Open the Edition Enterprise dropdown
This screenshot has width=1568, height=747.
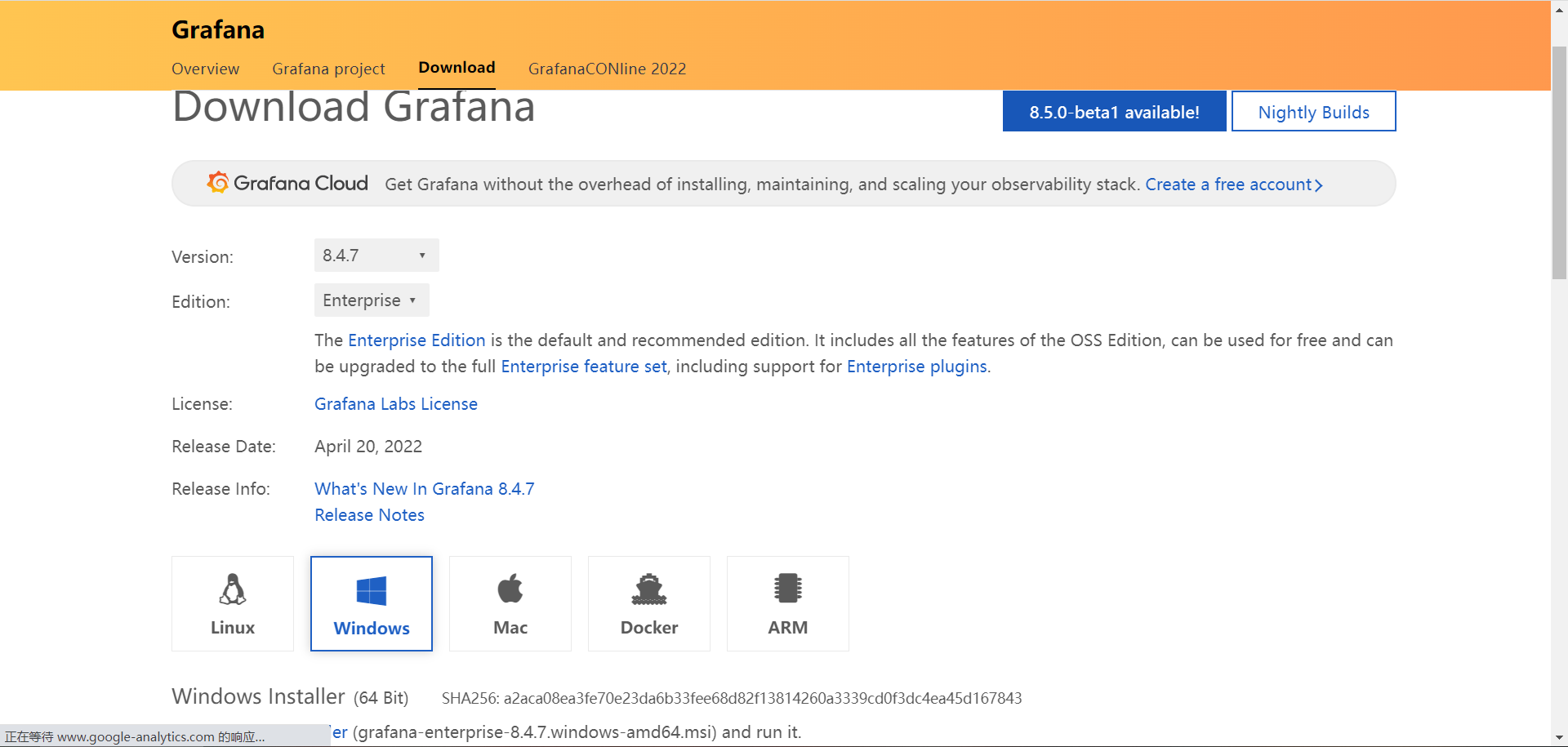pos(372,300)
